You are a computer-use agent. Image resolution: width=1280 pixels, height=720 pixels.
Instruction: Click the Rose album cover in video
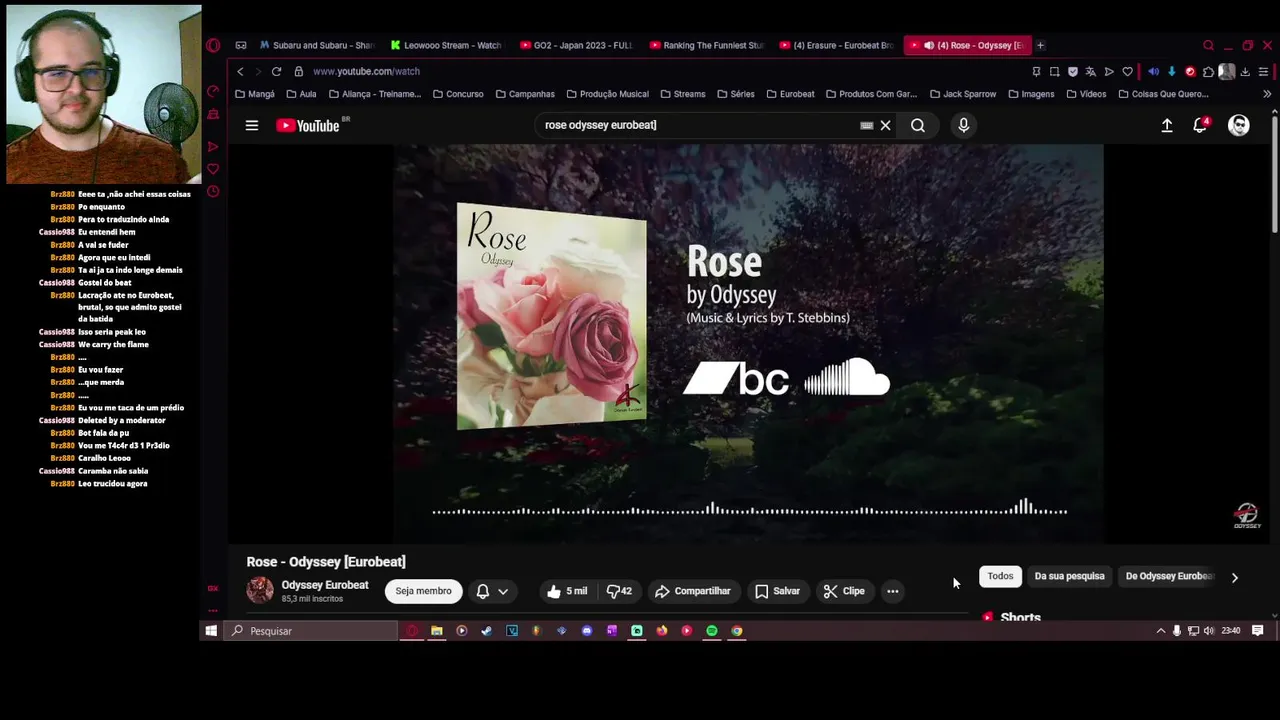(x=552, y=316)
